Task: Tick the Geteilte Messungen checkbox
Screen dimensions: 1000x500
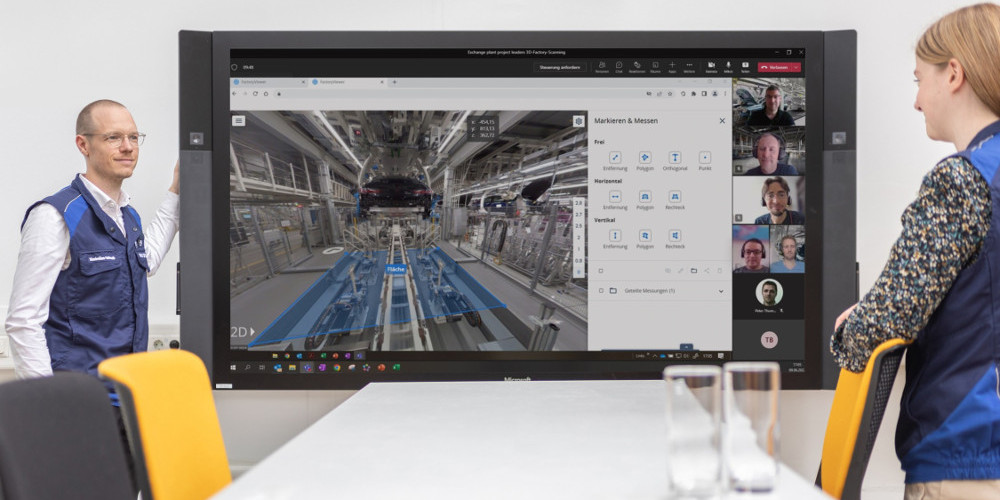Action: (x=601, y=291)
